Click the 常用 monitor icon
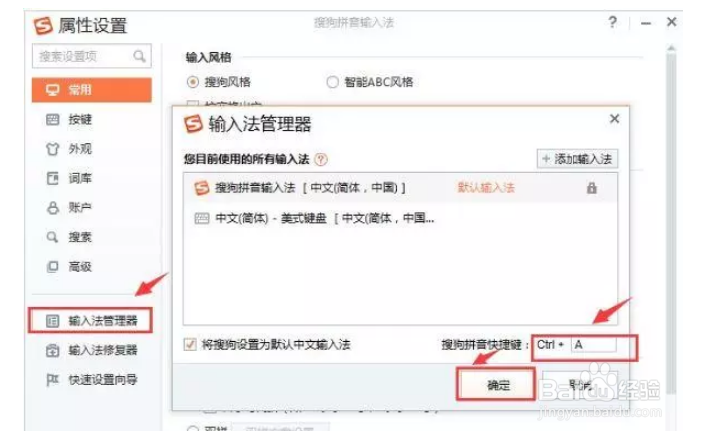 click(x=53, y=90)
